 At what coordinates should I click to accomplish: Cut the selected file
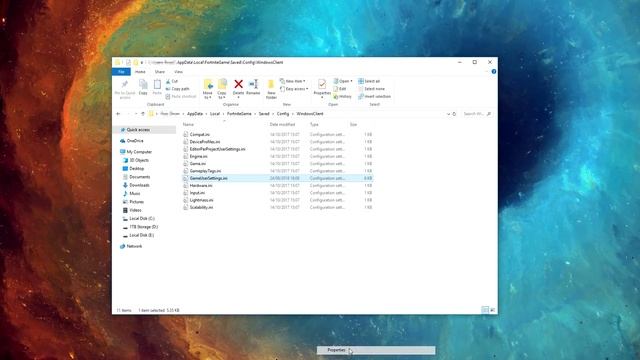(x=172, y=81)
